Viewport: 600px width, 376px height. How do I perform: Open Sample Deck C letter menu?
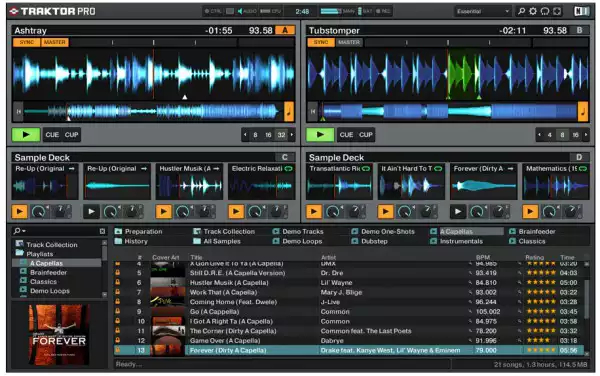coord(285,157)
